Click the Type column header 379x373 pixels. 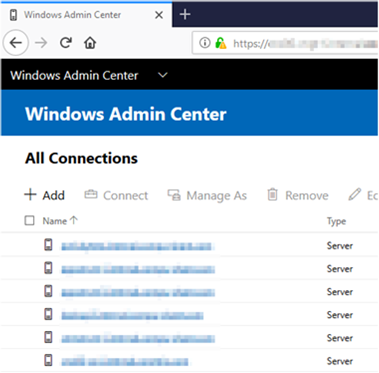tap(336, 221)
